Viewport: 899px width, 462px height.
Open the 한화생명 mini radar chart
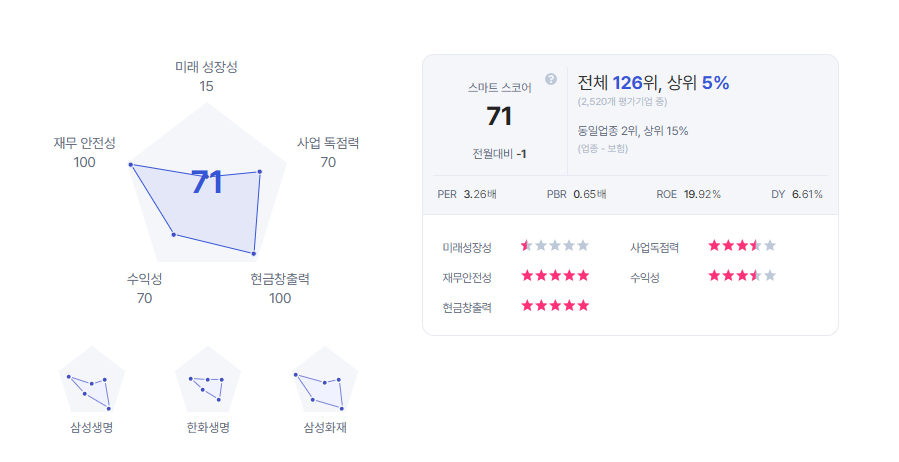(x=208, y=379)
